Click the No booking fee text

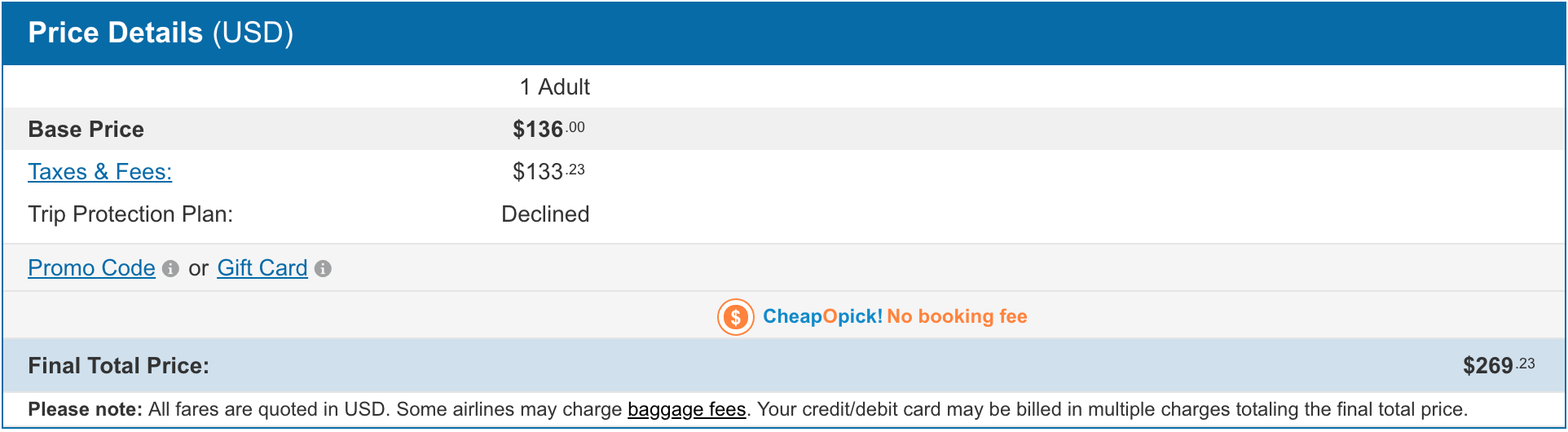pyautogui.click(x=957, y=316)
